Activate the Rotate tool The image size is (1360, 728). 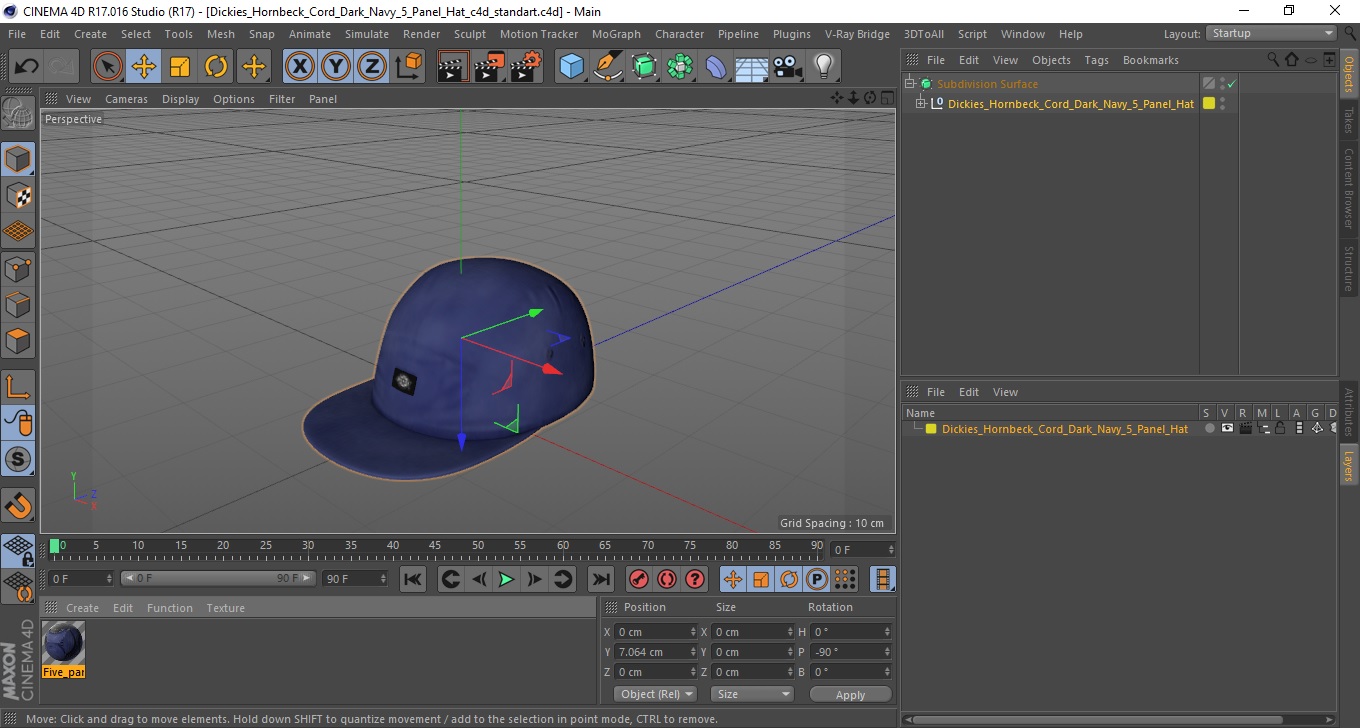point(216,67)
